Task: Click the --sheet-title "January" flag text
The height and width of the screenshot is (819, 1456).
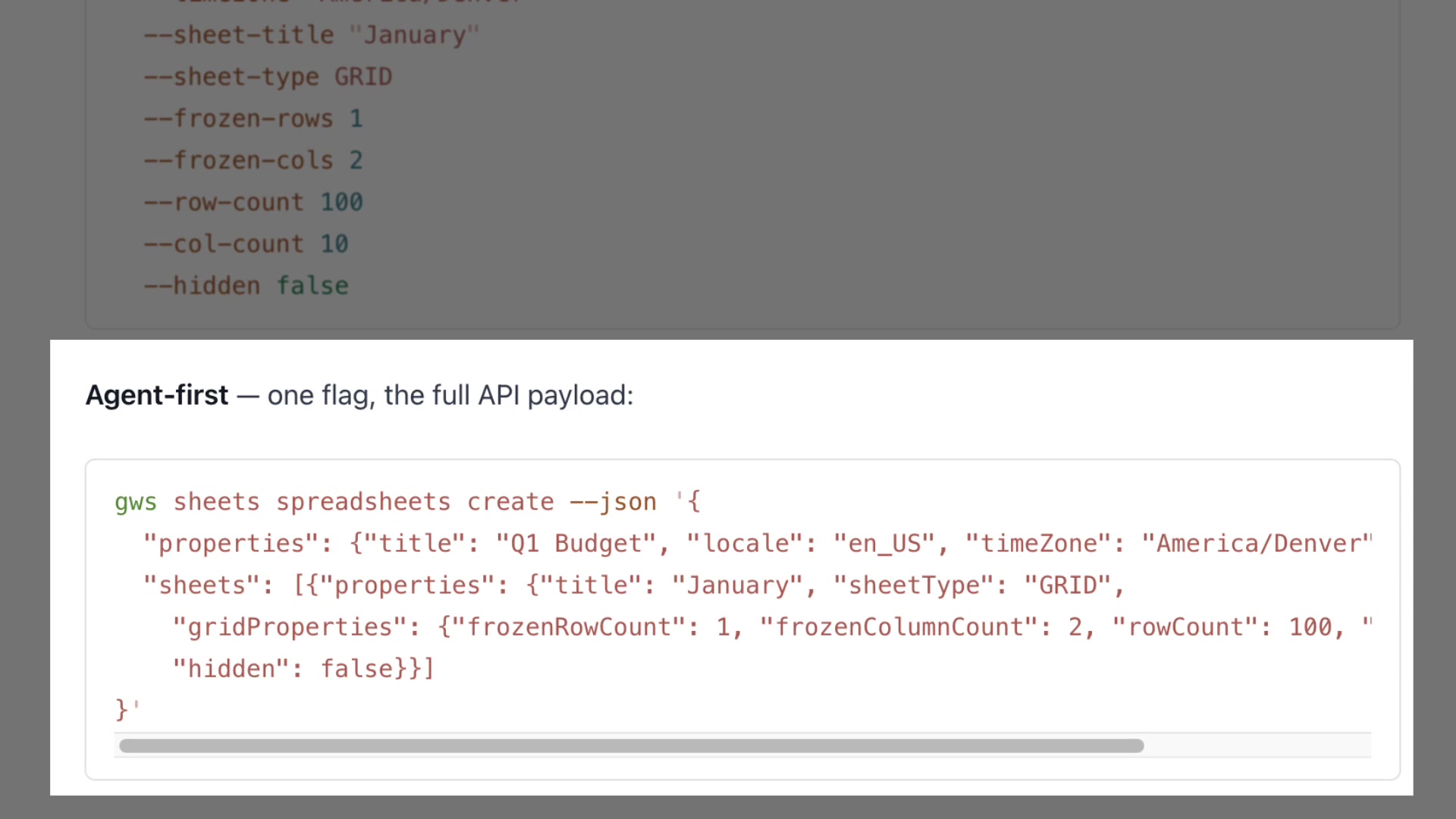Action: (x=312, y=34)
